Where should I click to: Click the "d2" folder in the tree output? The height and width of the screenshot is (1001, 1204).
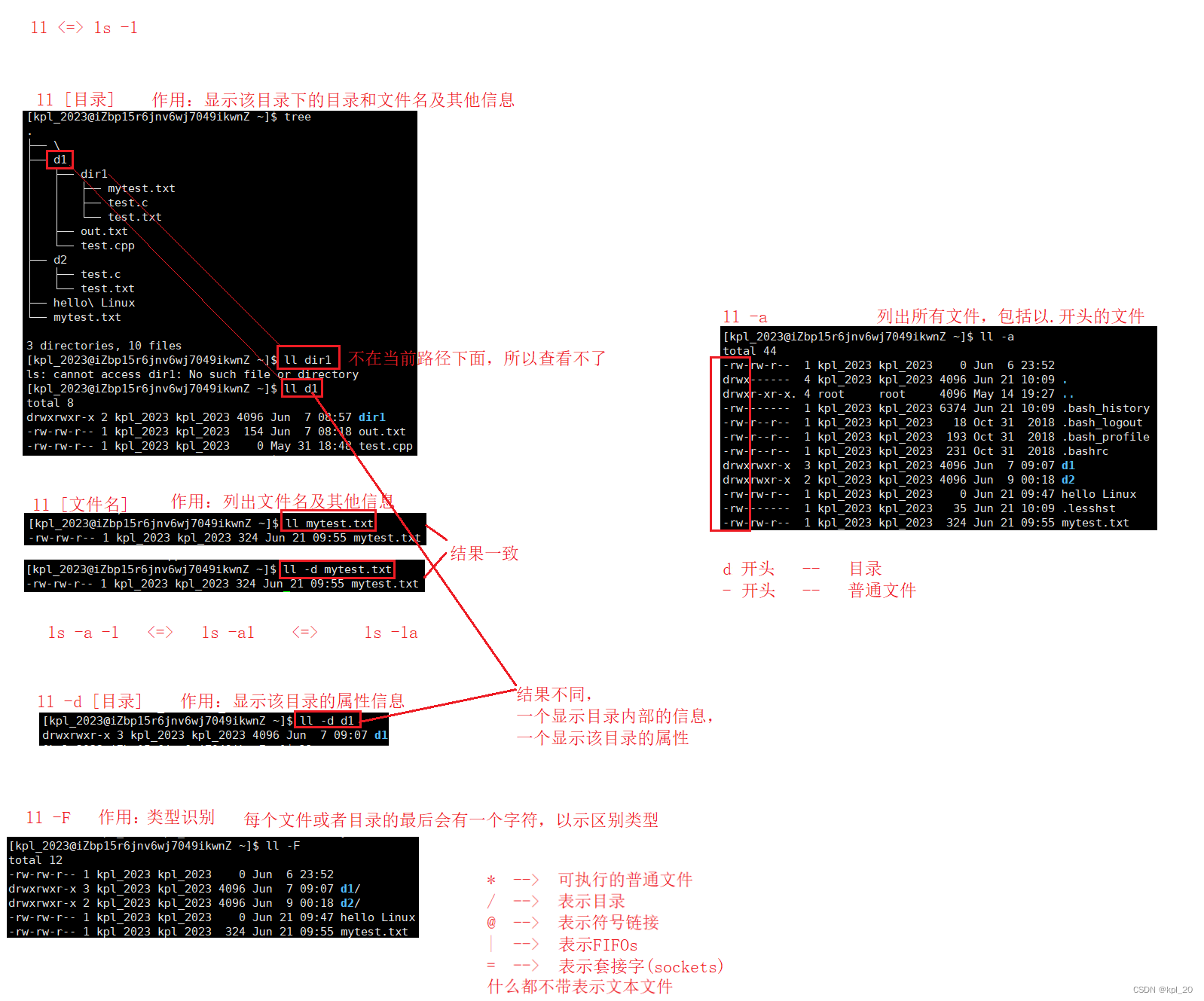tap(60, 260)
